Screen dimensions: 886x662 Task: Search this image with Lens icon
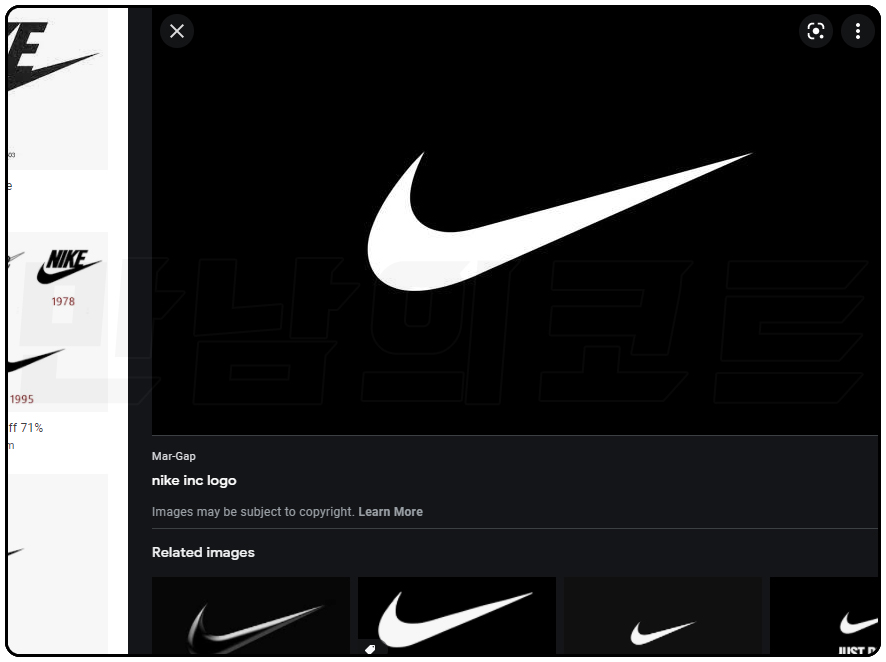pos(815,31)
